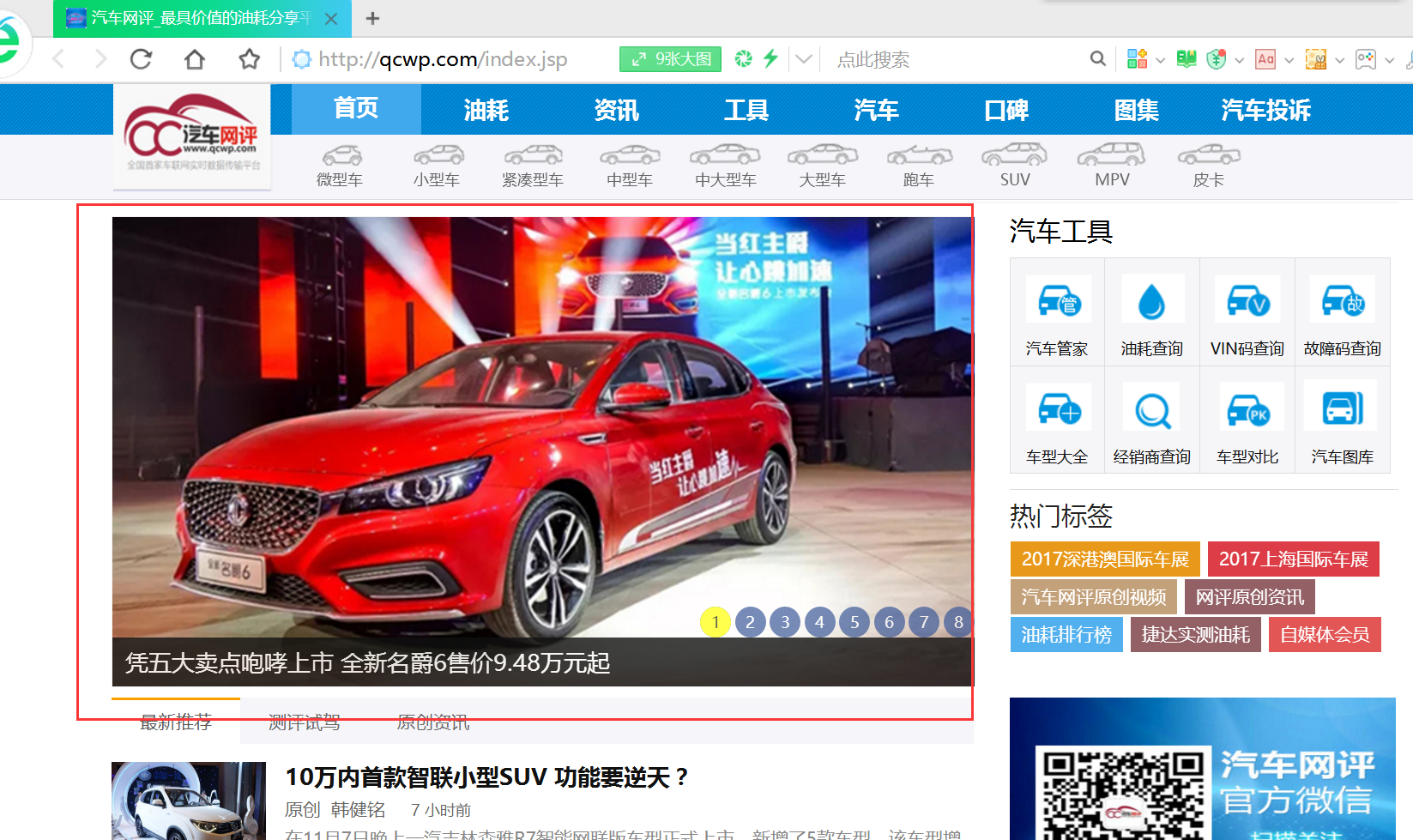Open the 故障码查询 tool icon

pos(1343,300)
